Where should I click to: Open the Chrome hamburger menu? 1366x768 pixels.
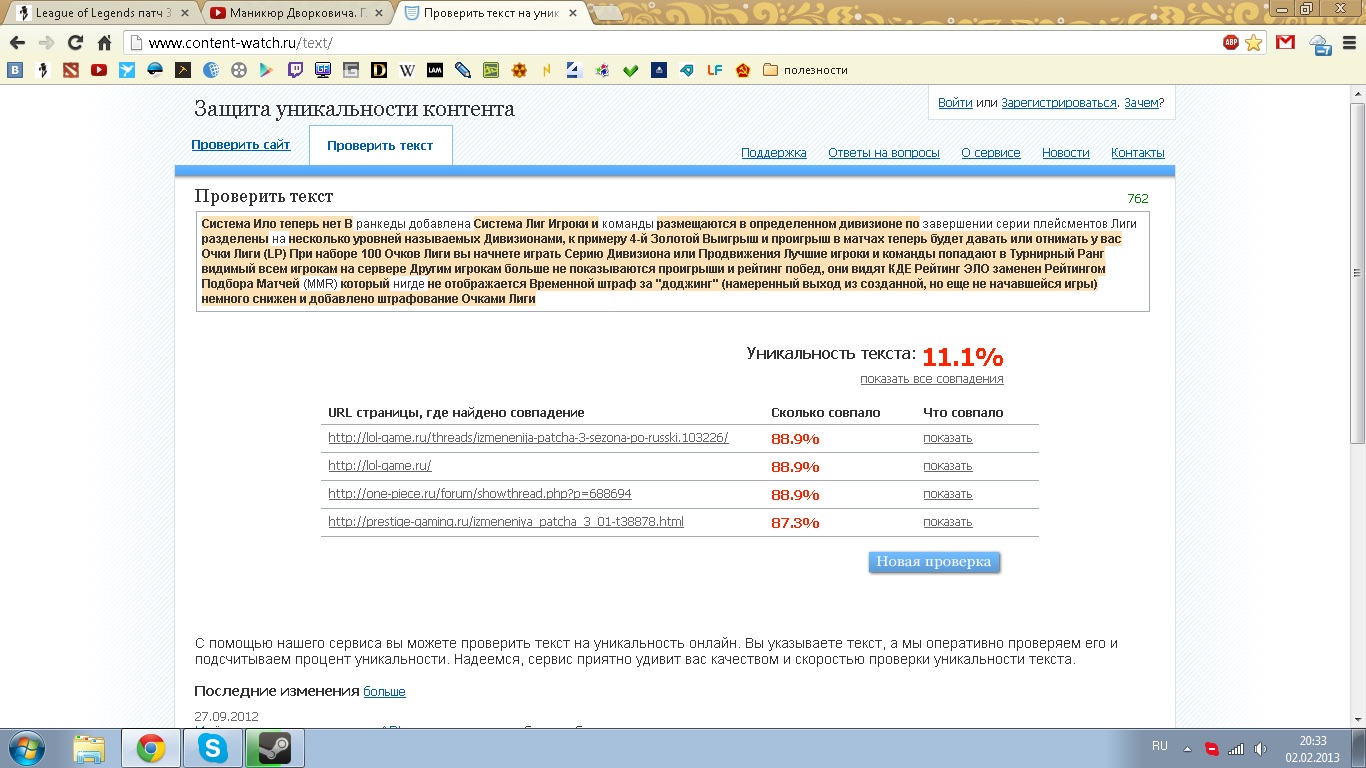coord(1349,43)
